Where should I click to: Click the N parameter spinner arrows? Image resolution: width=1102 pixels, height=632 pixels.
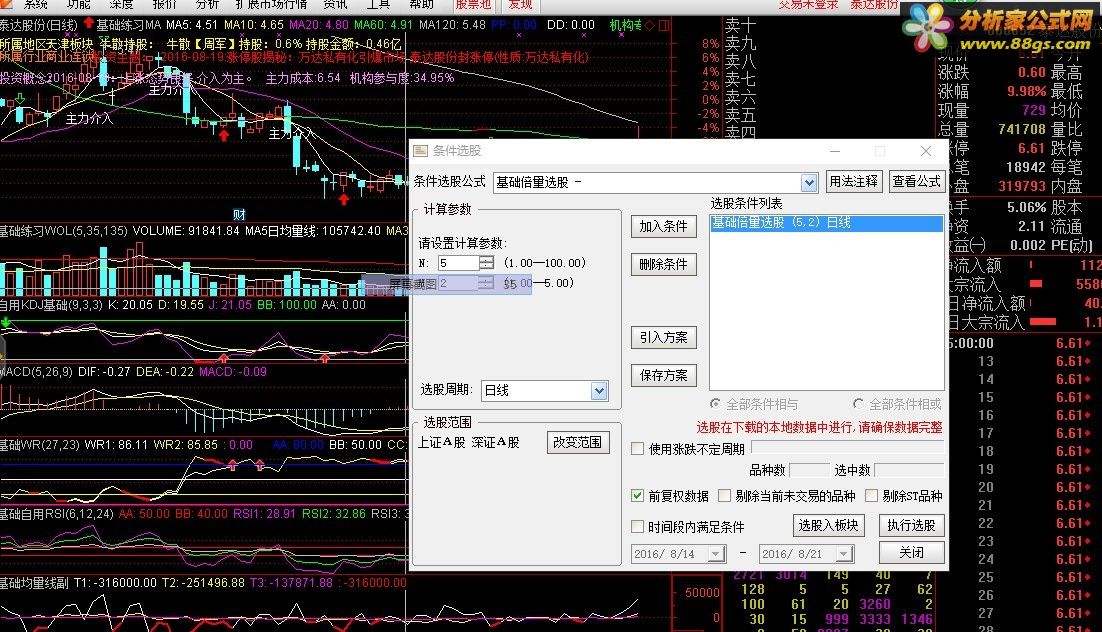(486, 263)
